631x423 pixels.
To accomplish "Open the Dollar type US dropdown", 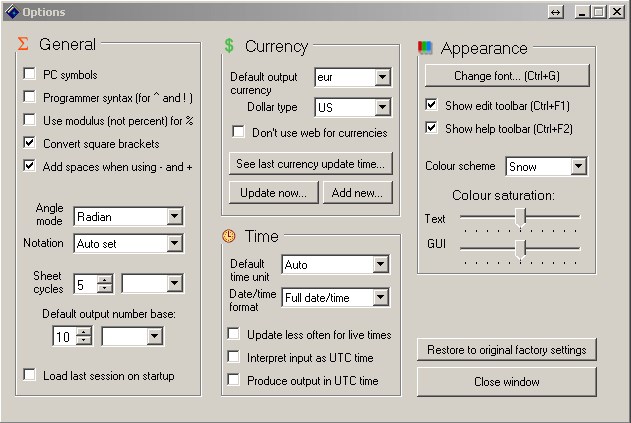I will pos(382,107).
